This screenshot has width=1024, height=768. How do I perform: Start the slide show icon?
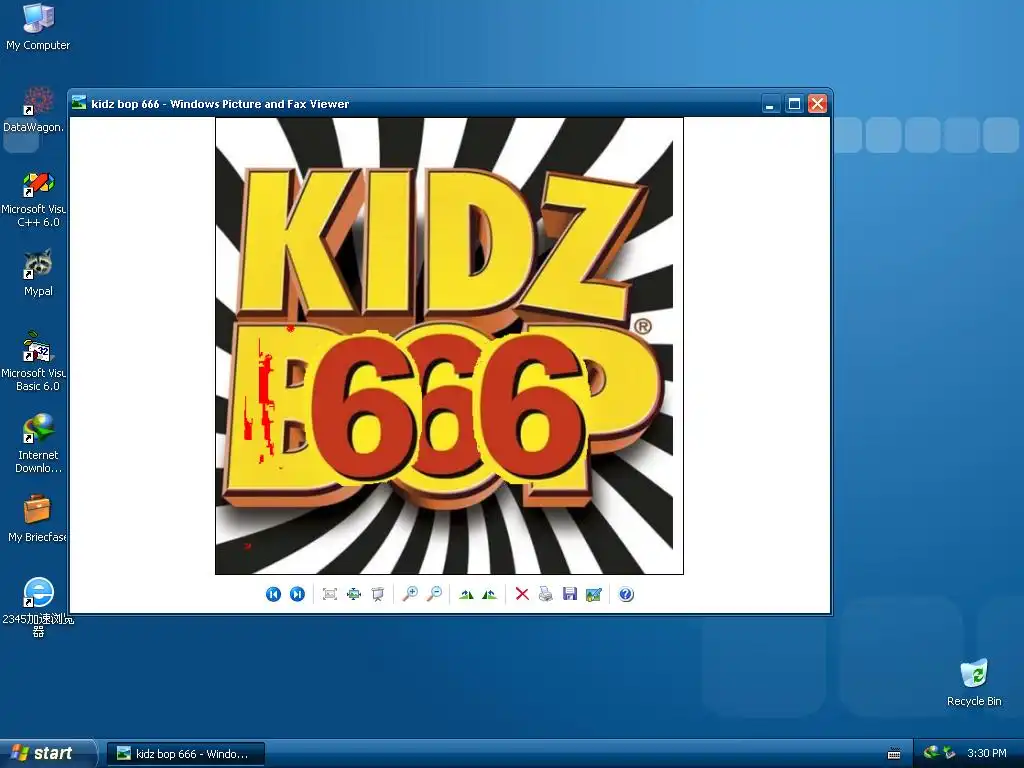pyautogui.click(x=377, y=594)
